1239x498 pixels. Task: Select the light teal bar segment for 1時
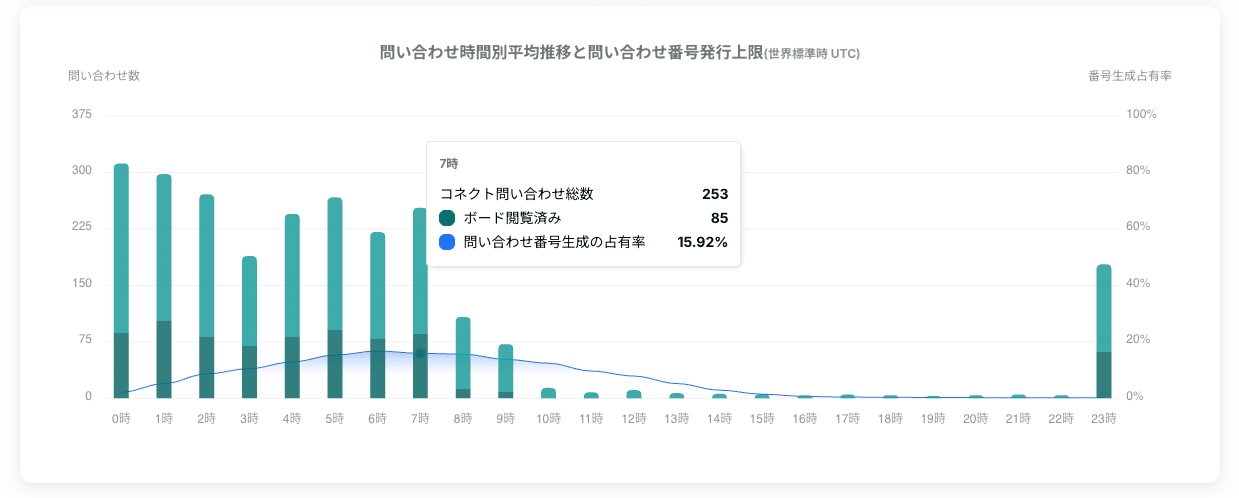point(164,247)
